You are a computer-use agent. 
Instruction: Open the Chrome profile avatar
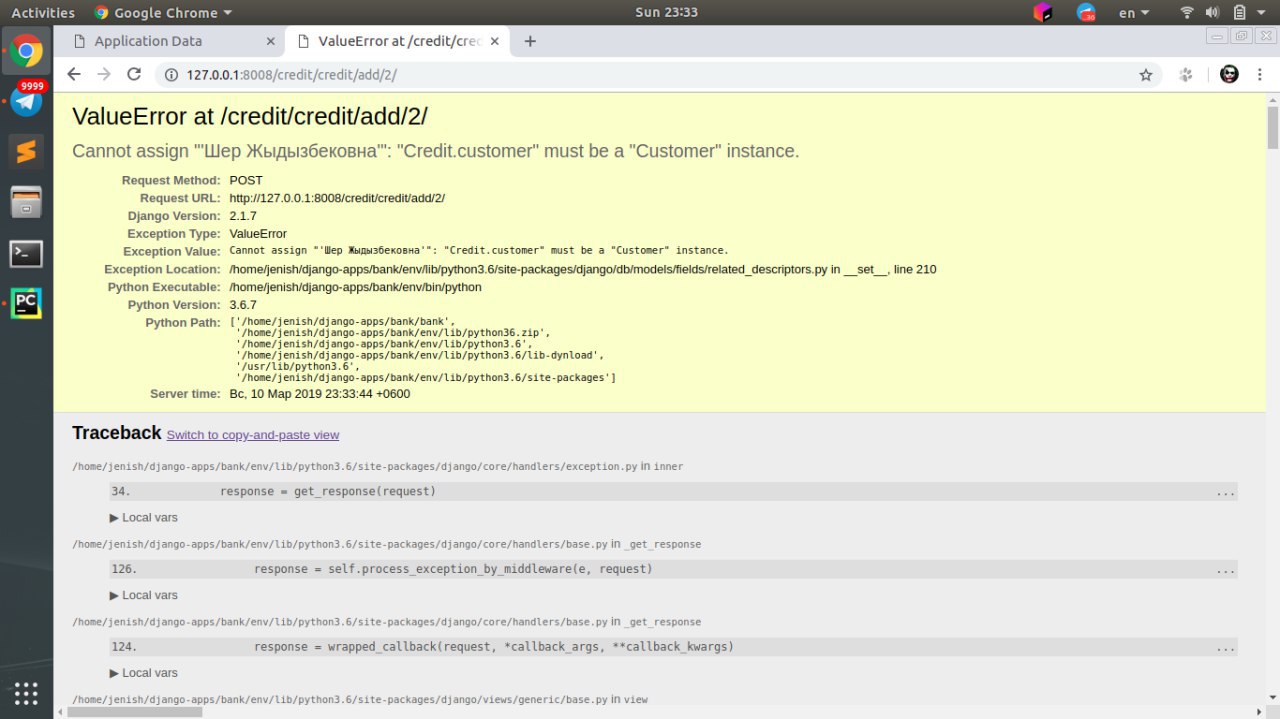click(x=1230, y=74)
